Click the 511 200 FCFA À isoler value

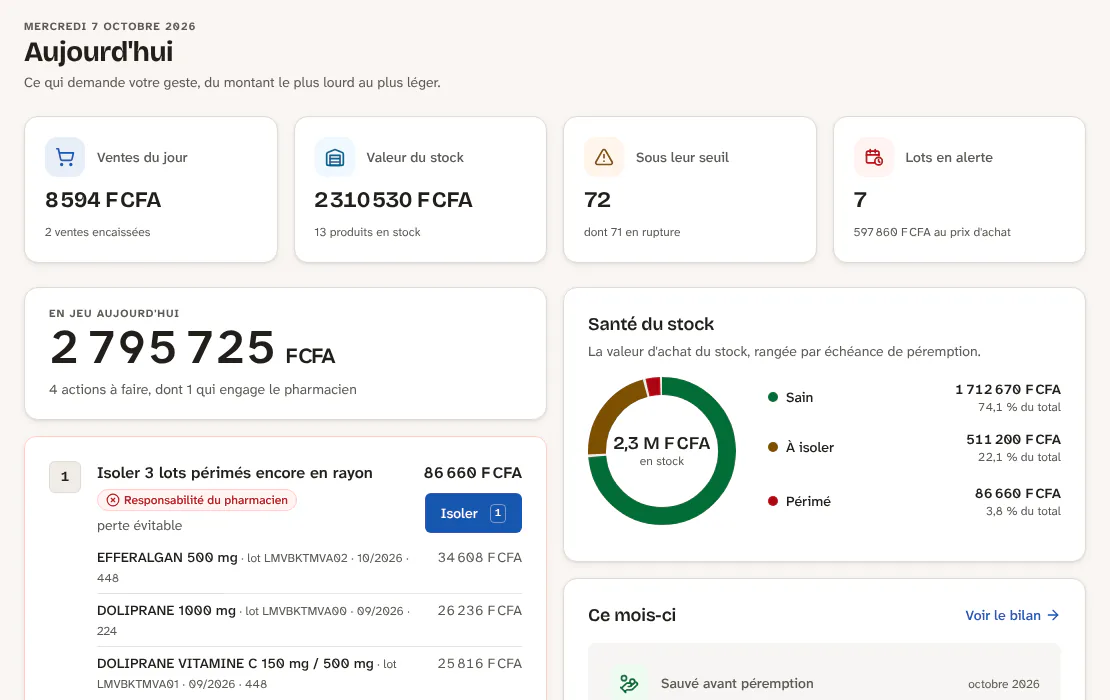pos(1014,440)
